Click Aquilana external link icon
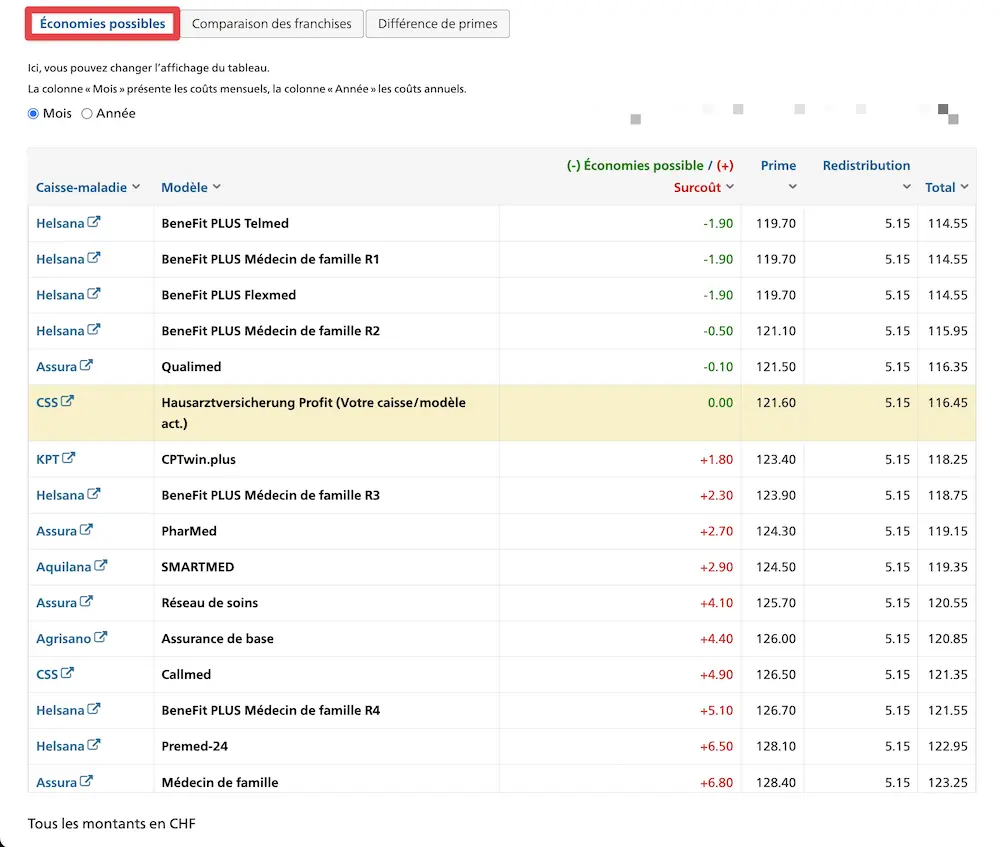The image size is (1000, 847). [101, 565]
